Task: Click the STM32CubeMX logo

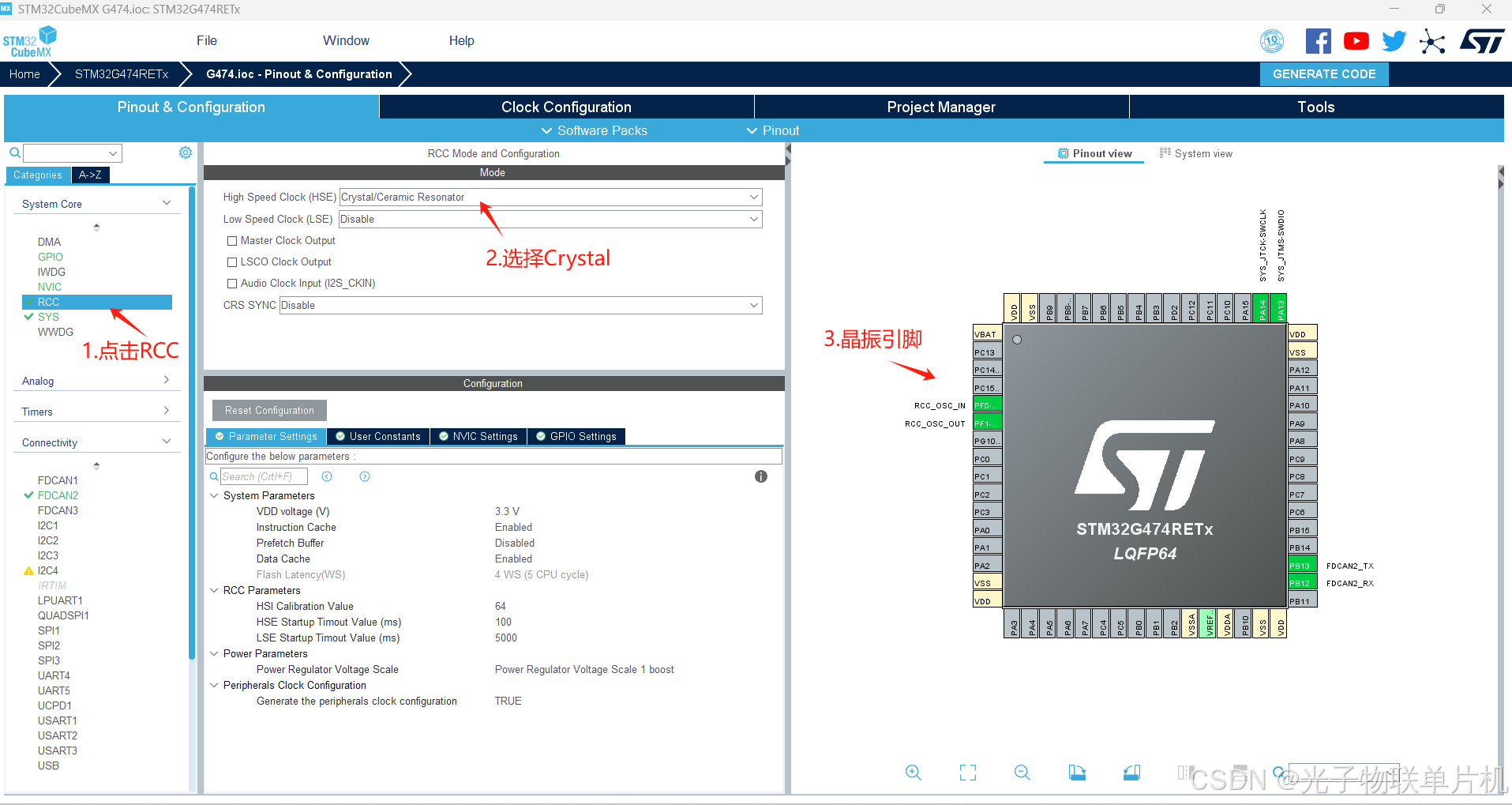Action: point(30,41)
